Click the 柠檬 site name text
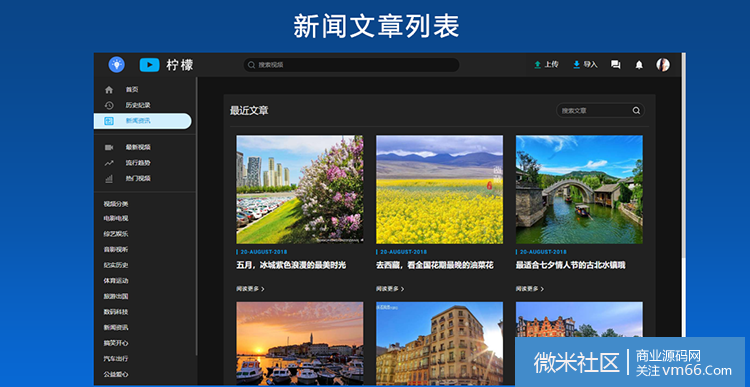 click(x=180, y=65)
